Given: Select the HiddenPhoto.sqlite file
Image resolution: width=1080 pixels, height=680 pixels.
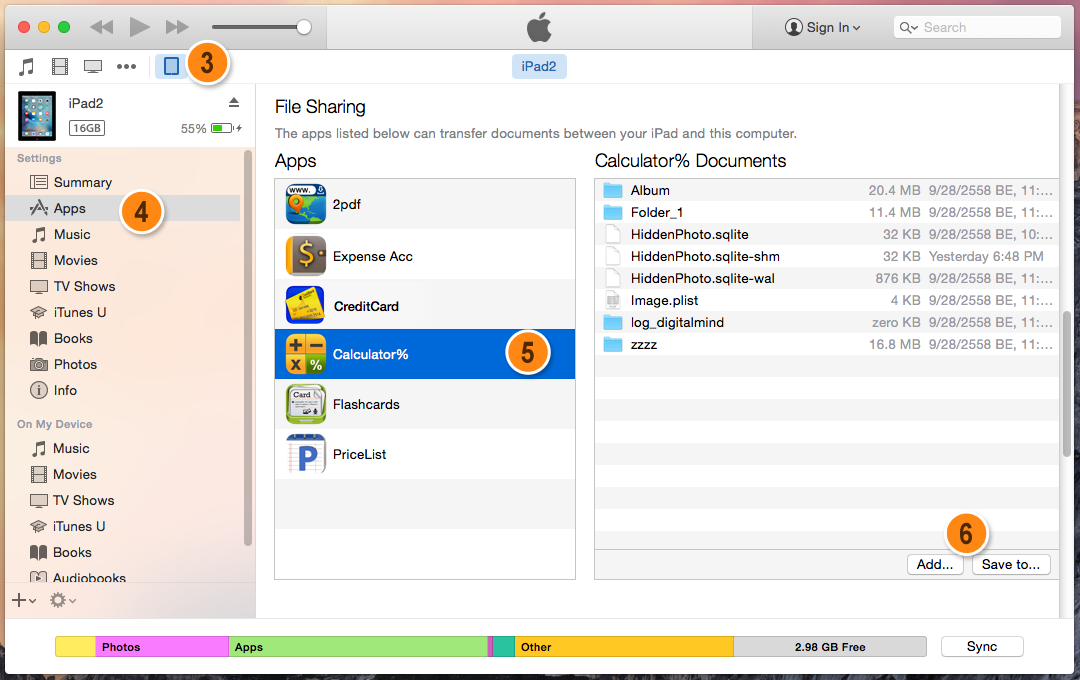Looking at the screenshot, I should (827, 234).
